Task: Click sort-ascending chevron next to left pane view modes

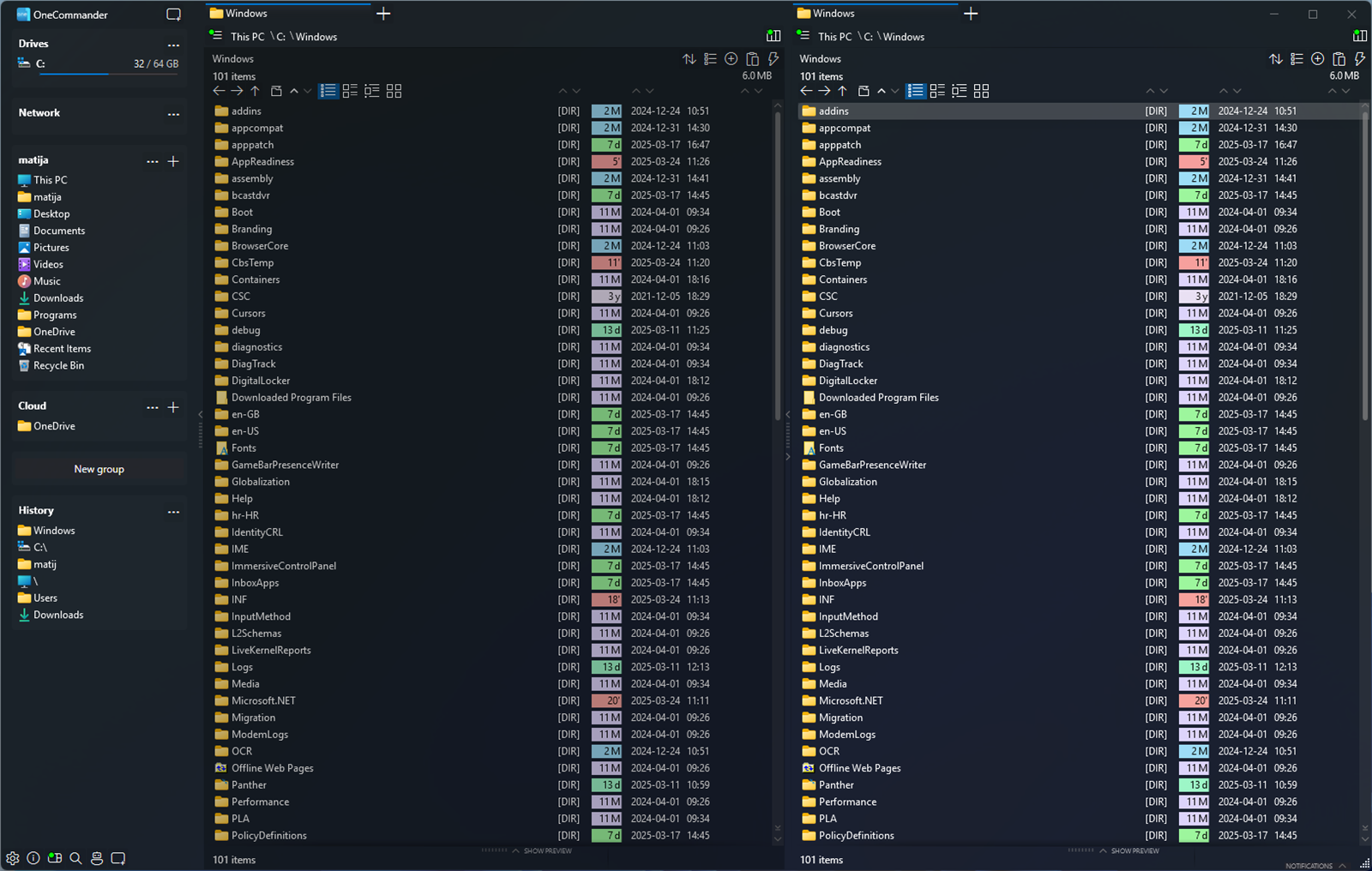Action: (294, 91)
